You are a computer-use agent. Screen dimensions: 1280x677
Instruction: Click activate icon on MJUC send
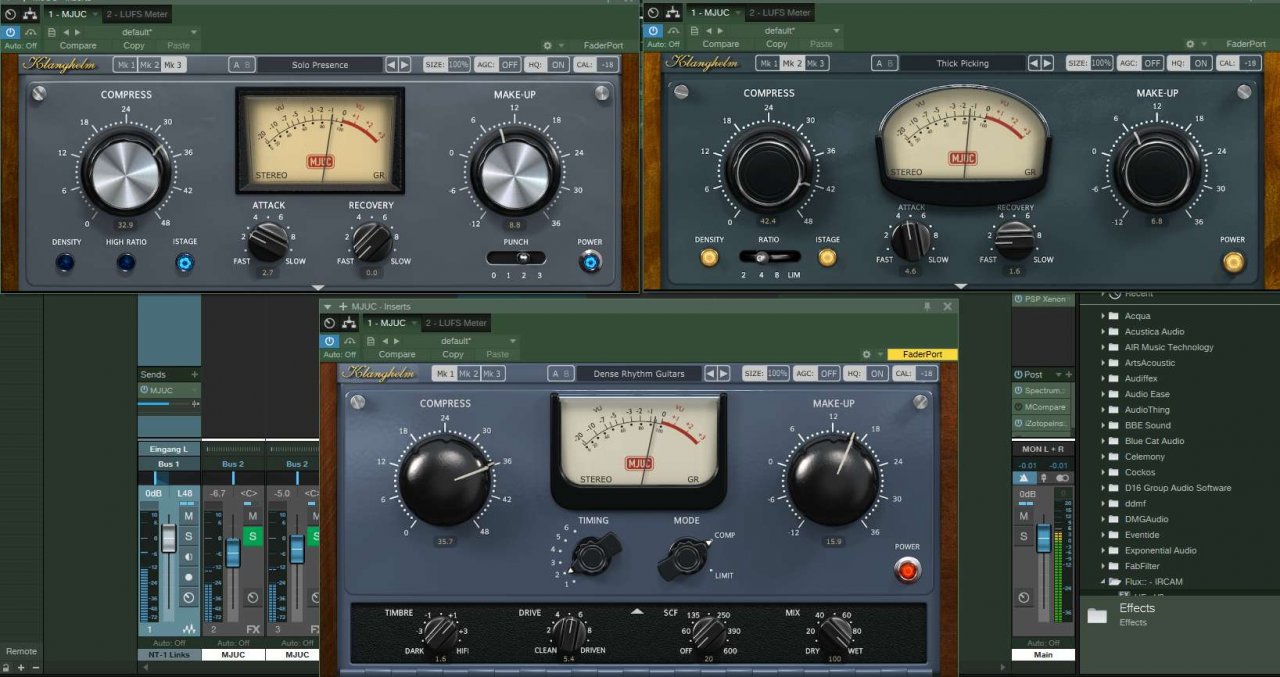point(144,390)
